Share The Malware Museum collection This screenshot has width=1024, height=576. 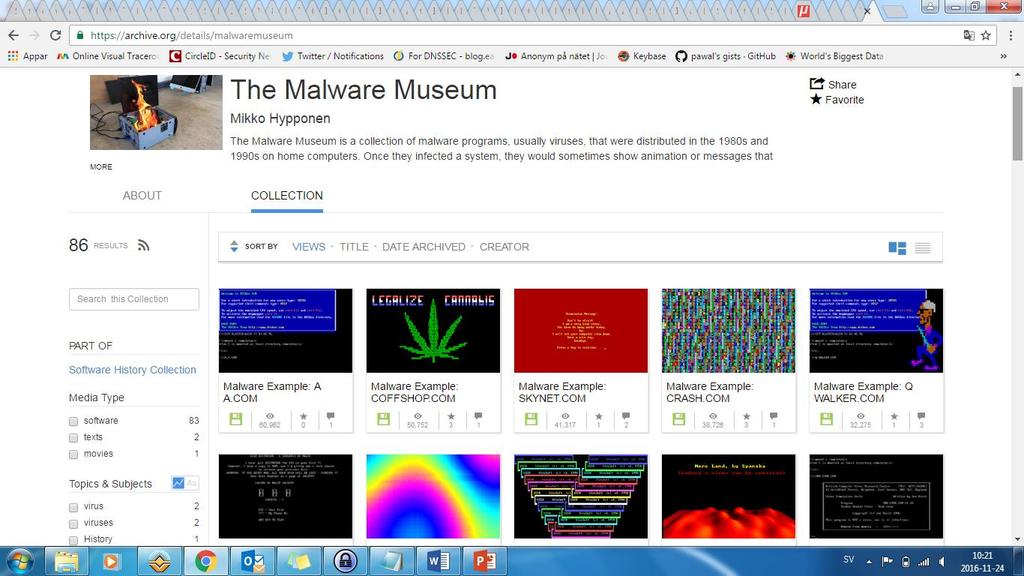point(833,84)
